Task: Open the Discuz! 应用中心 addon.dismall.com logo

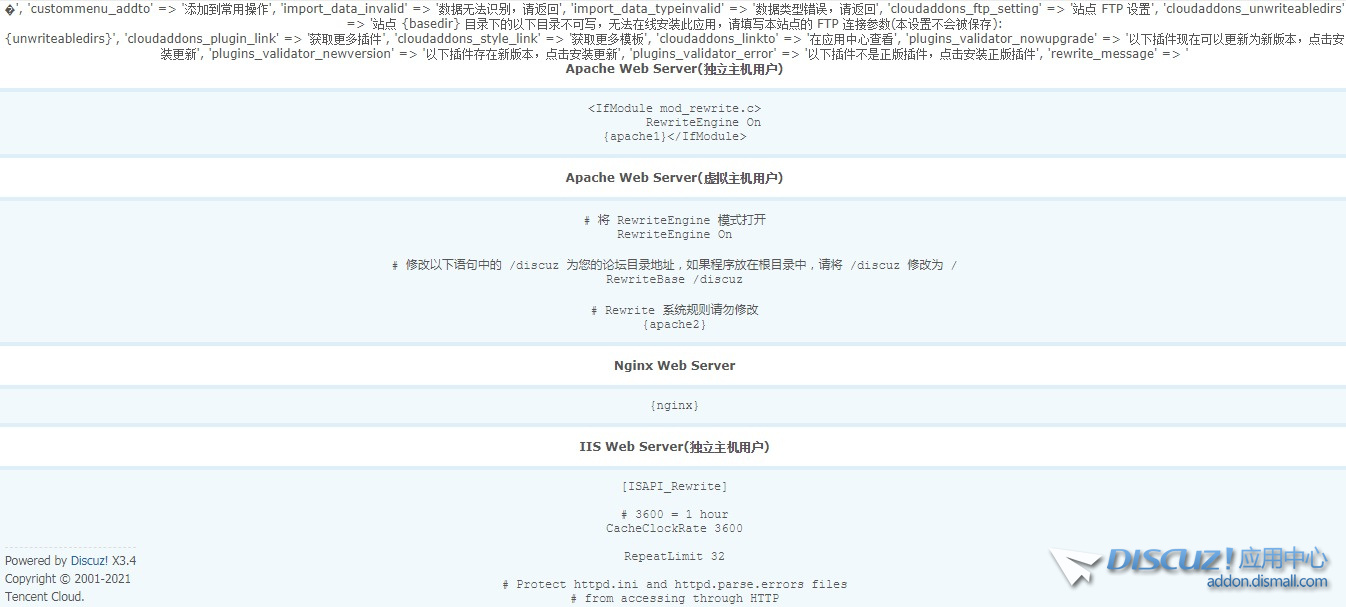Action: click(1190, 567)
